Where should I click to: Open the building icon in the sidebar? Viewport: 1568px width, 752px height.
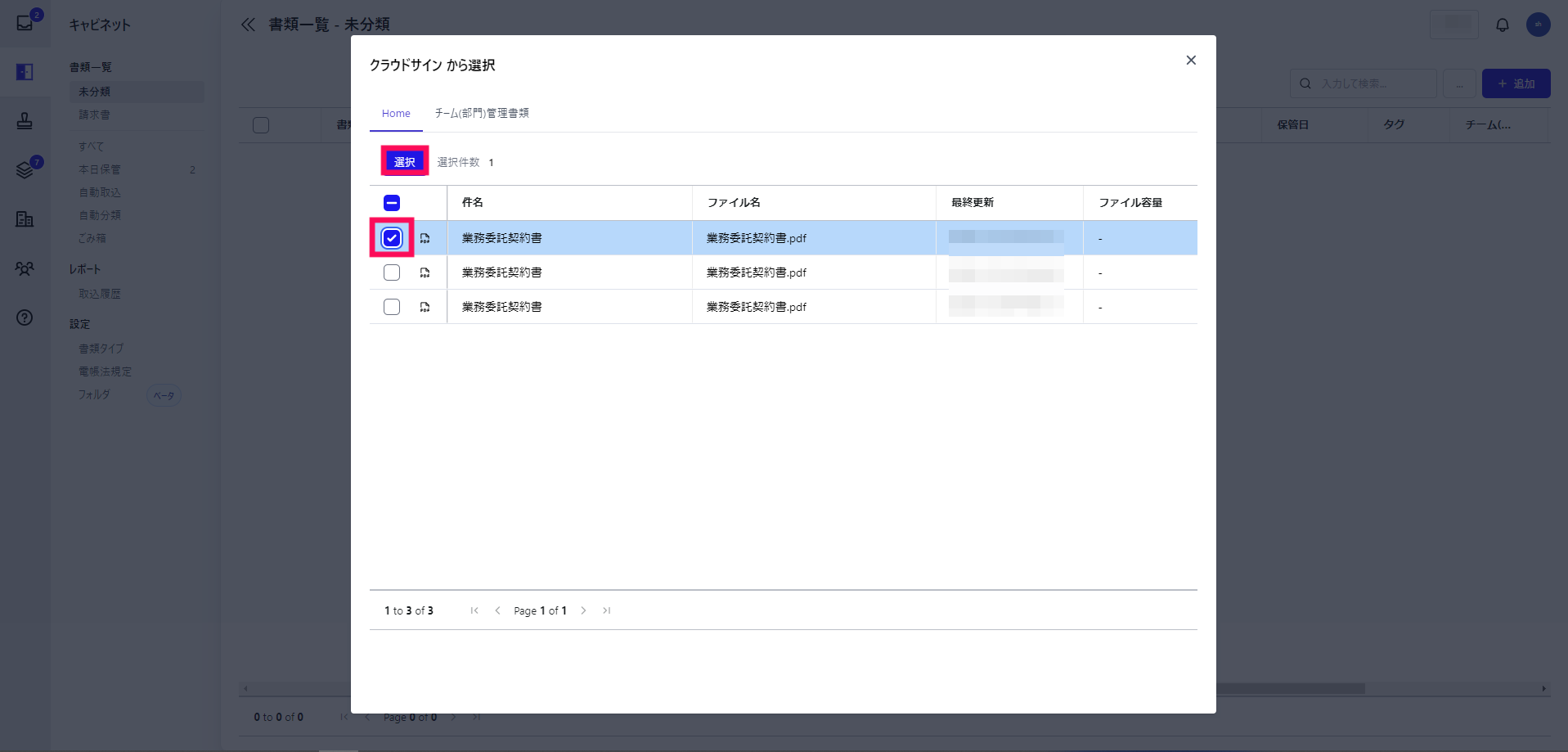click(25, 219)
